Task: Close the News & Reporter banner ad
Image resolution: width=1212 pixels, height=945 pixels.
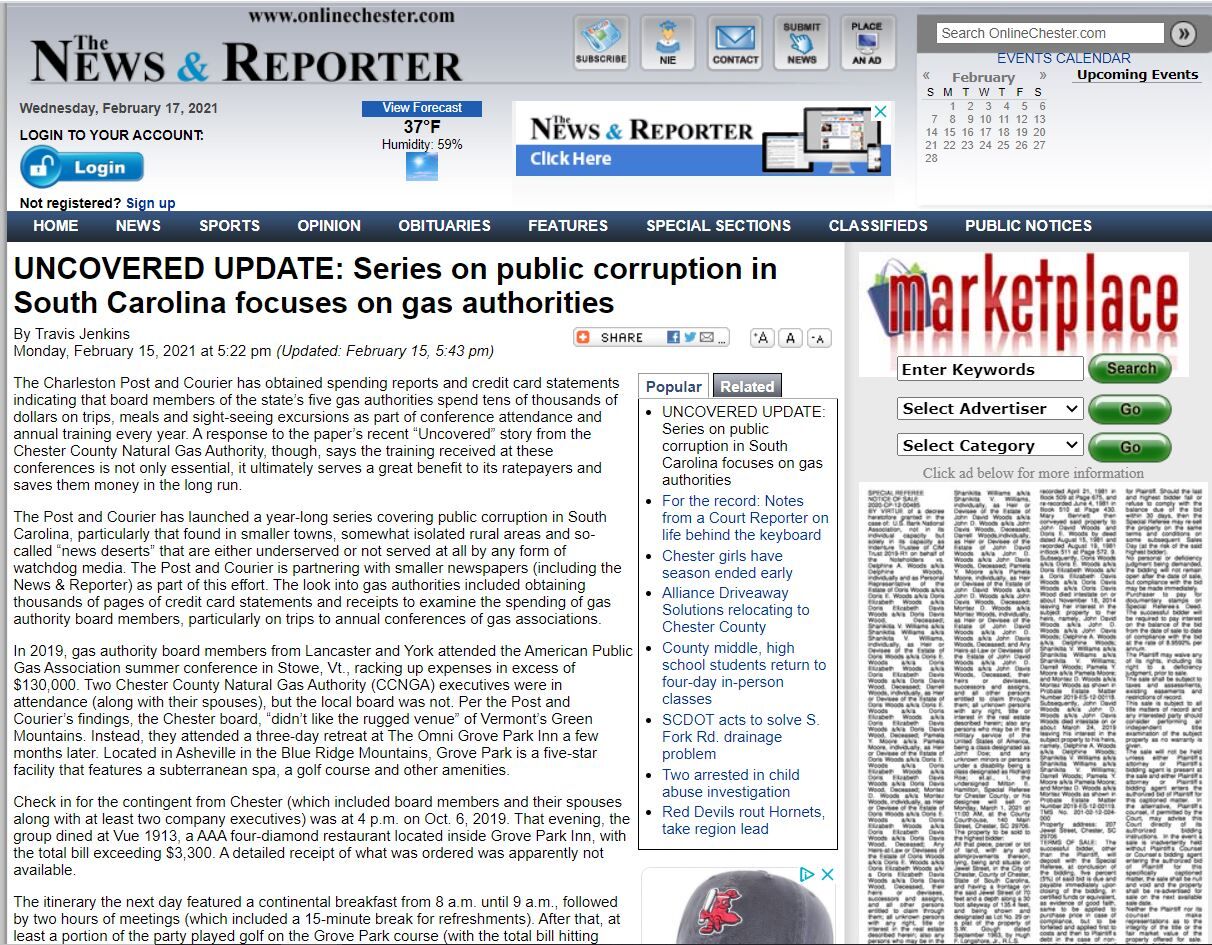Action: (881, 110)
